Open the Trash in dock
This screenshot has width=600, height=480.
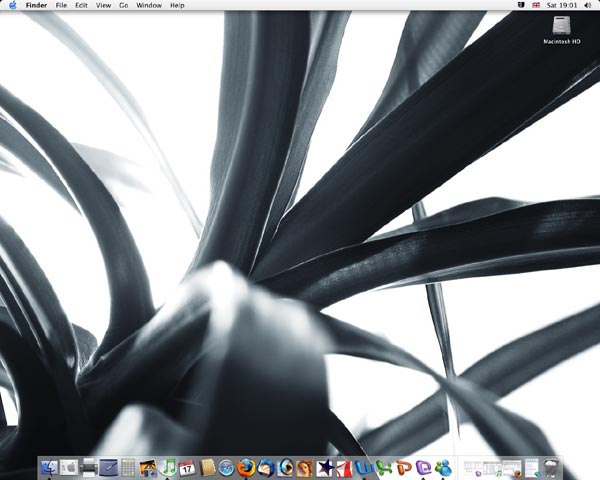pos(551,467)
